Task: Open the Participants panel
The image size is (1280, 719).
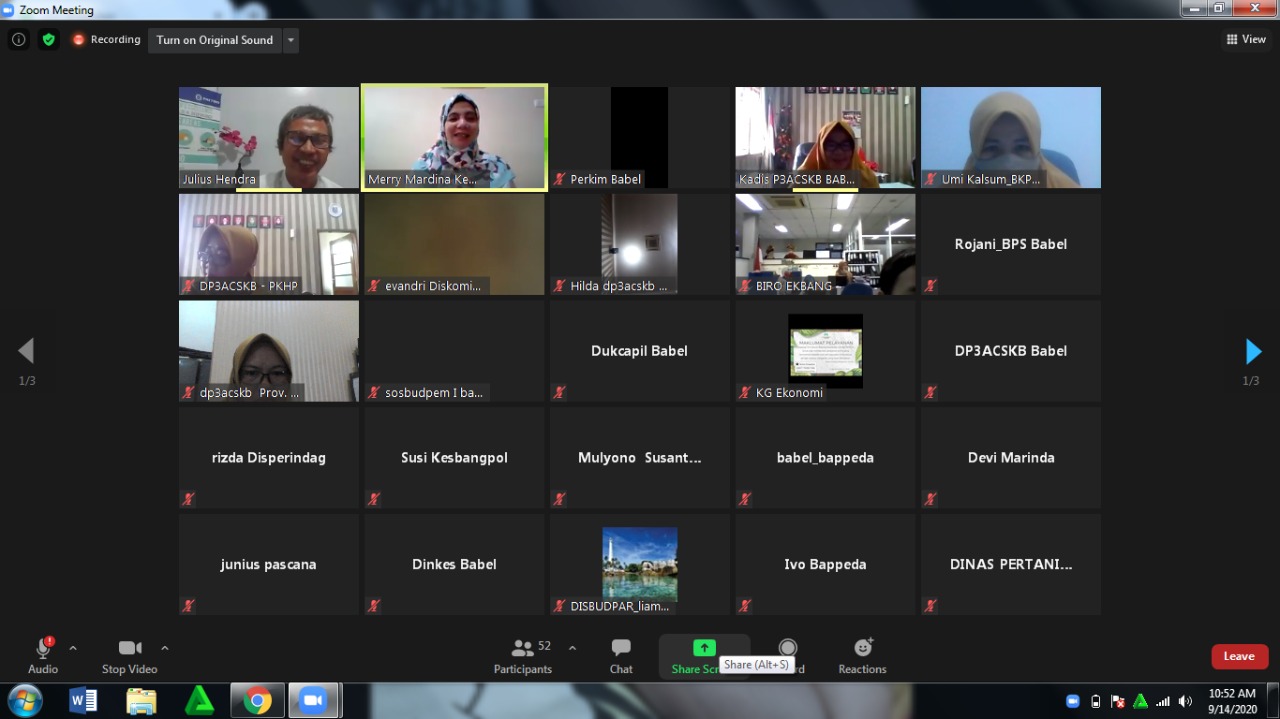Action: coord(523,655)
